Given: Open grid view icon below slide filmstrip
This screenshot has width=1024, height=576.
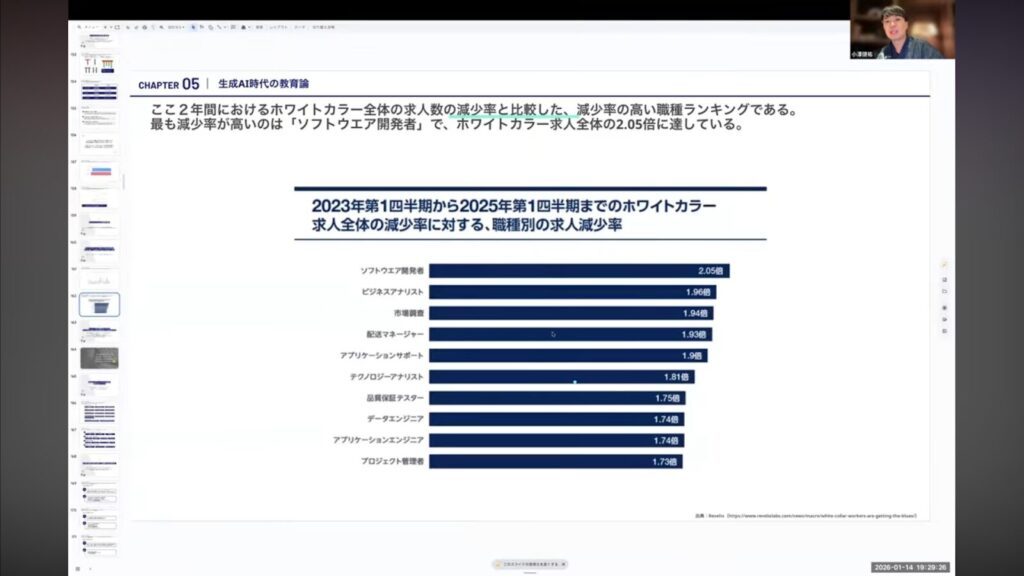Looking at the screenshot, I should point(78,568).
